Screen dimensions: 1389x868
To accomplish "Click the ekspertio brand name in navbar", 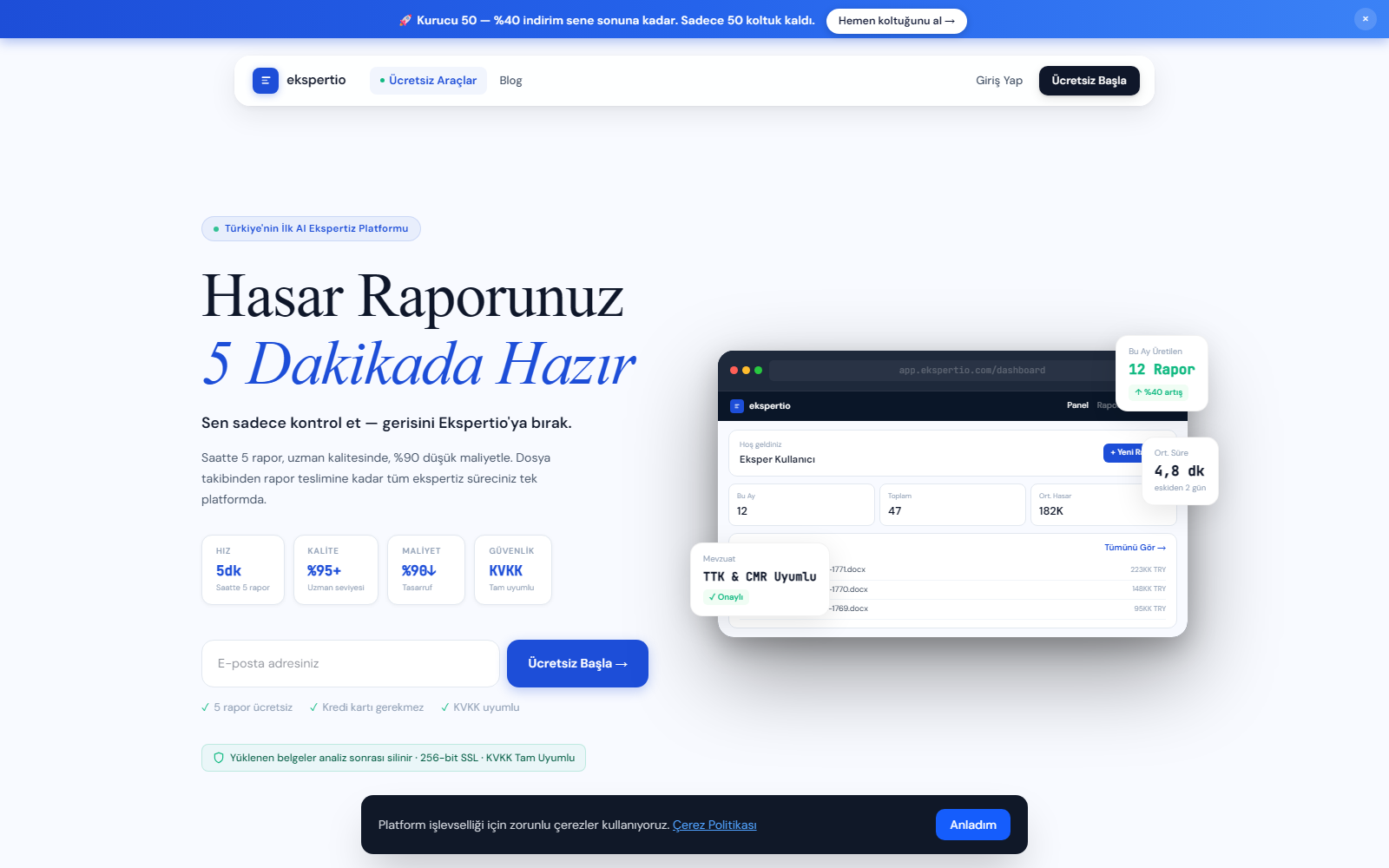I will (316, 80).
